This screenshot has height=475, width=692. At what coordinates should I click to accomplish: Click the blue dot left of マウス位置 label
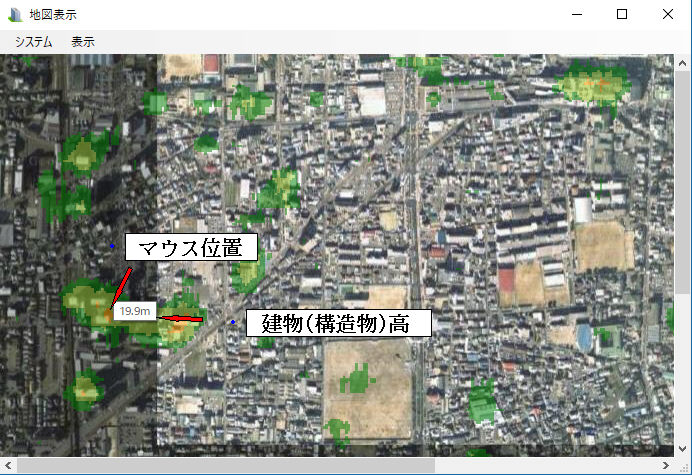112,245
